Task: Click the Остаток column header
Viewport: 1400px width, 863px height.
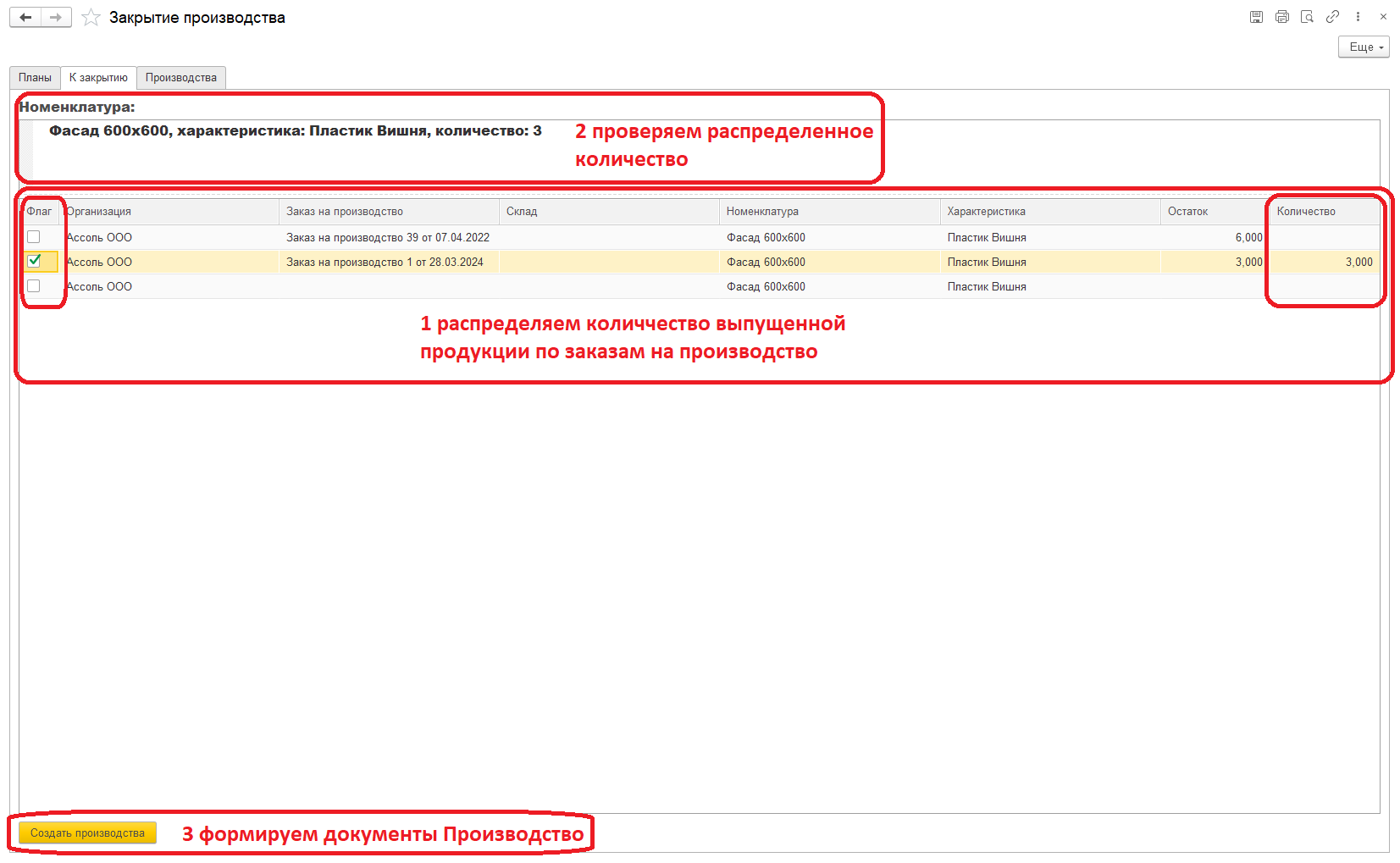Action: point(1215,212)
